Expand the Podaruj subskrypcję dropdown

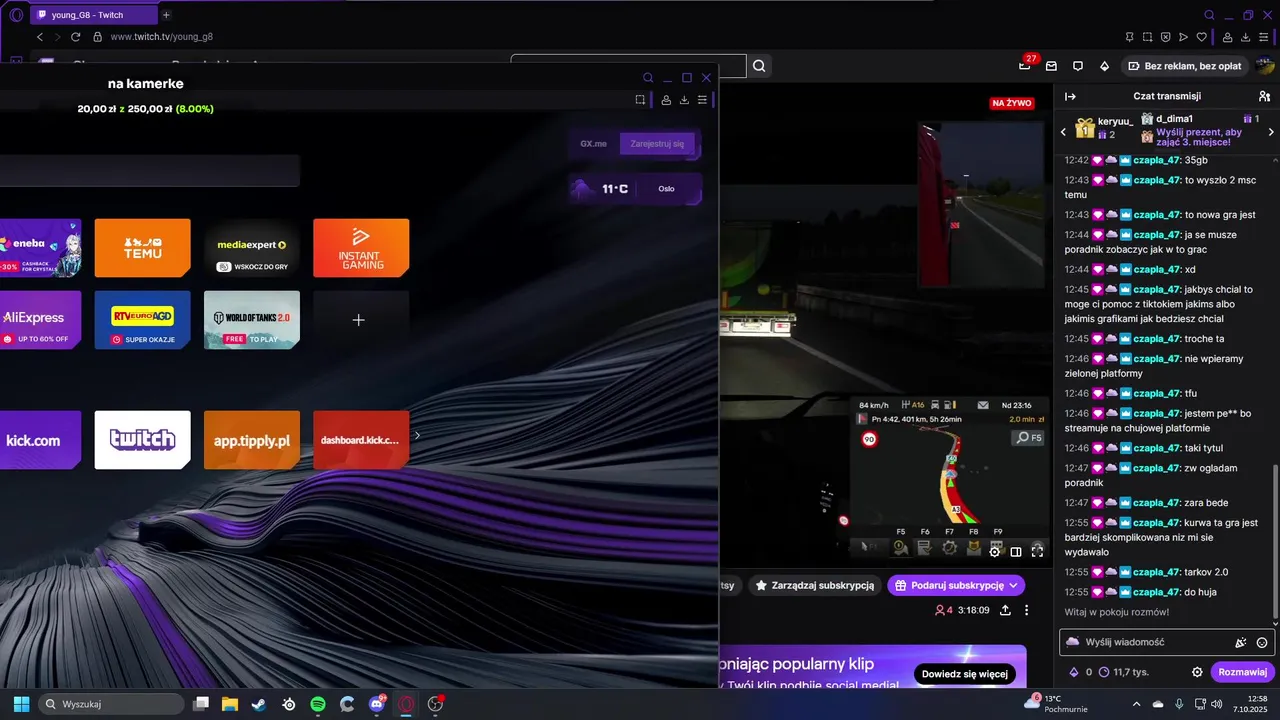pyautogui.click(x=1013, y=585)
